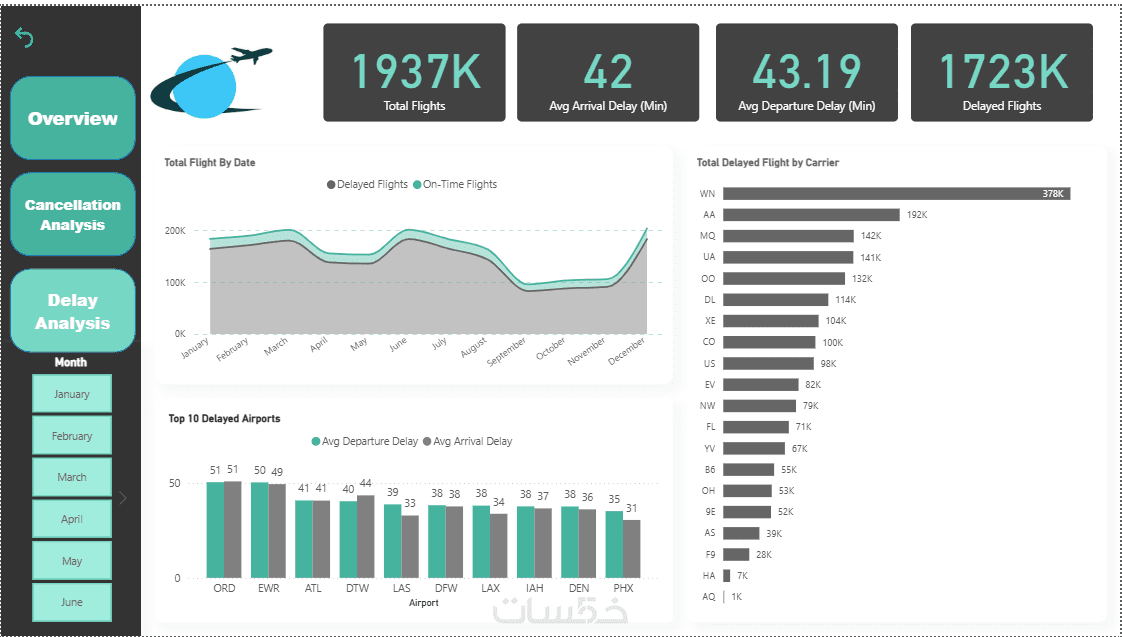Click the Avg Arrival Delay legend dot
Image resolution: width=1122 pixels, height=637 pixels.
pos(427,442)
